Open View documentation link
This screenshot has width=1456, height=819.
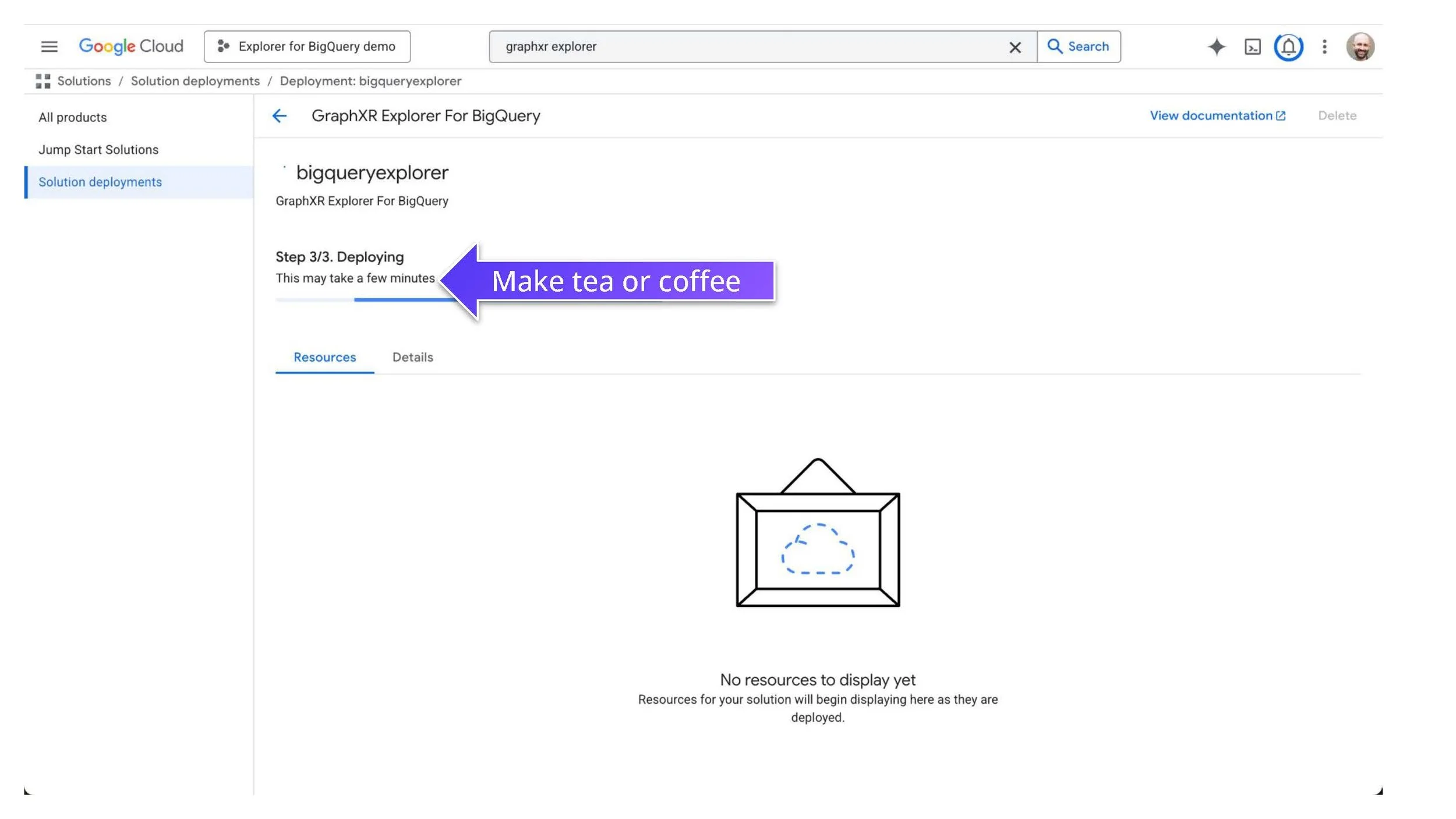click(x=1217, y=115)
